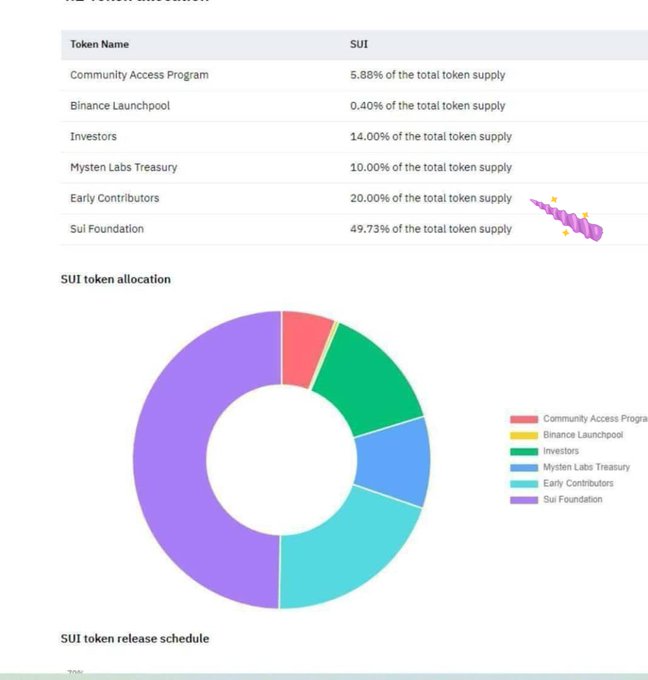The width and height of the screenshot is (648, 680).
Task: Click '0.40% of the total token supply'
Action: click(x=428, y=106)
